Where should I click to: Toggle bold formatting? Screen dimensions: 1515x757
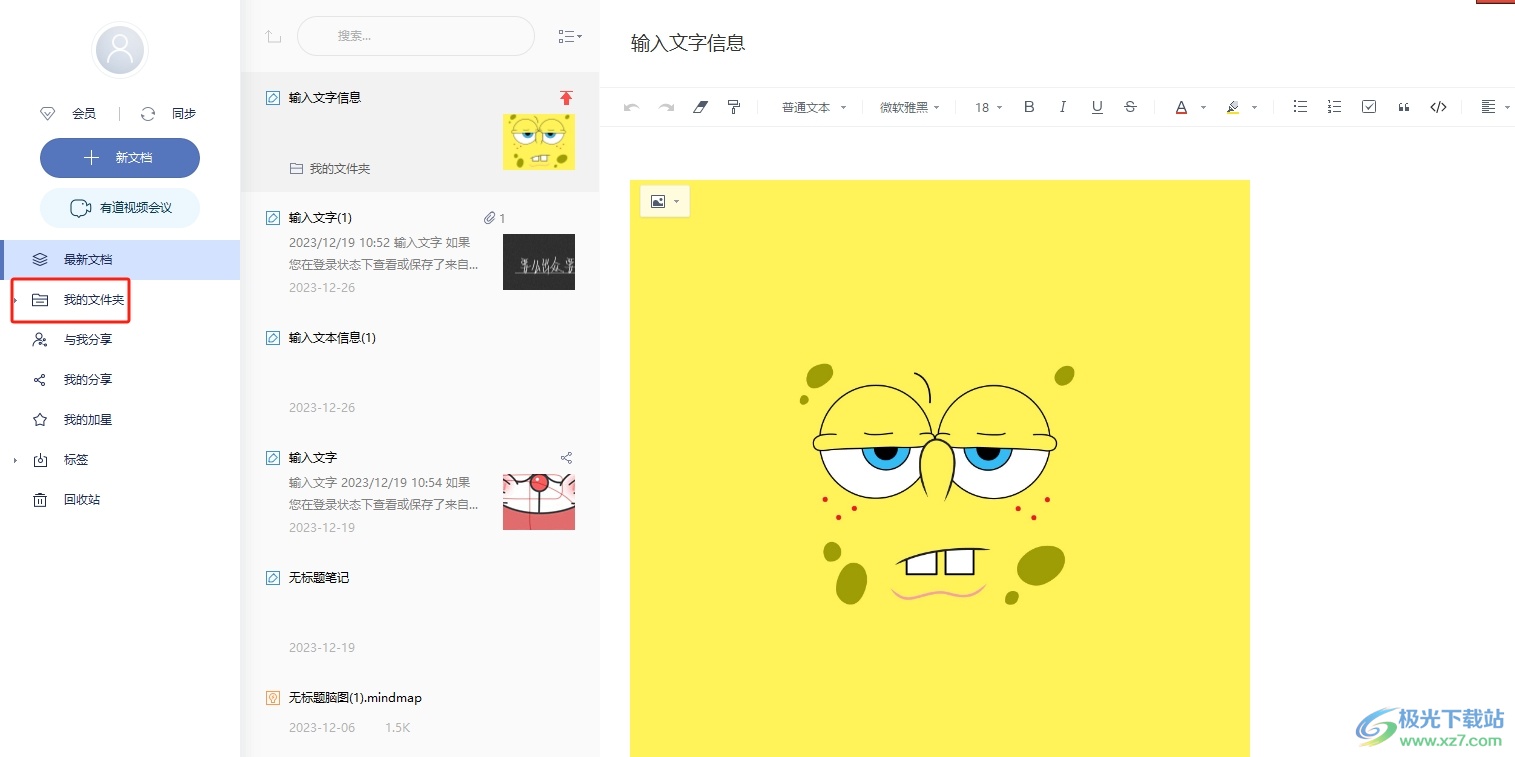(x=1029, y=107)
